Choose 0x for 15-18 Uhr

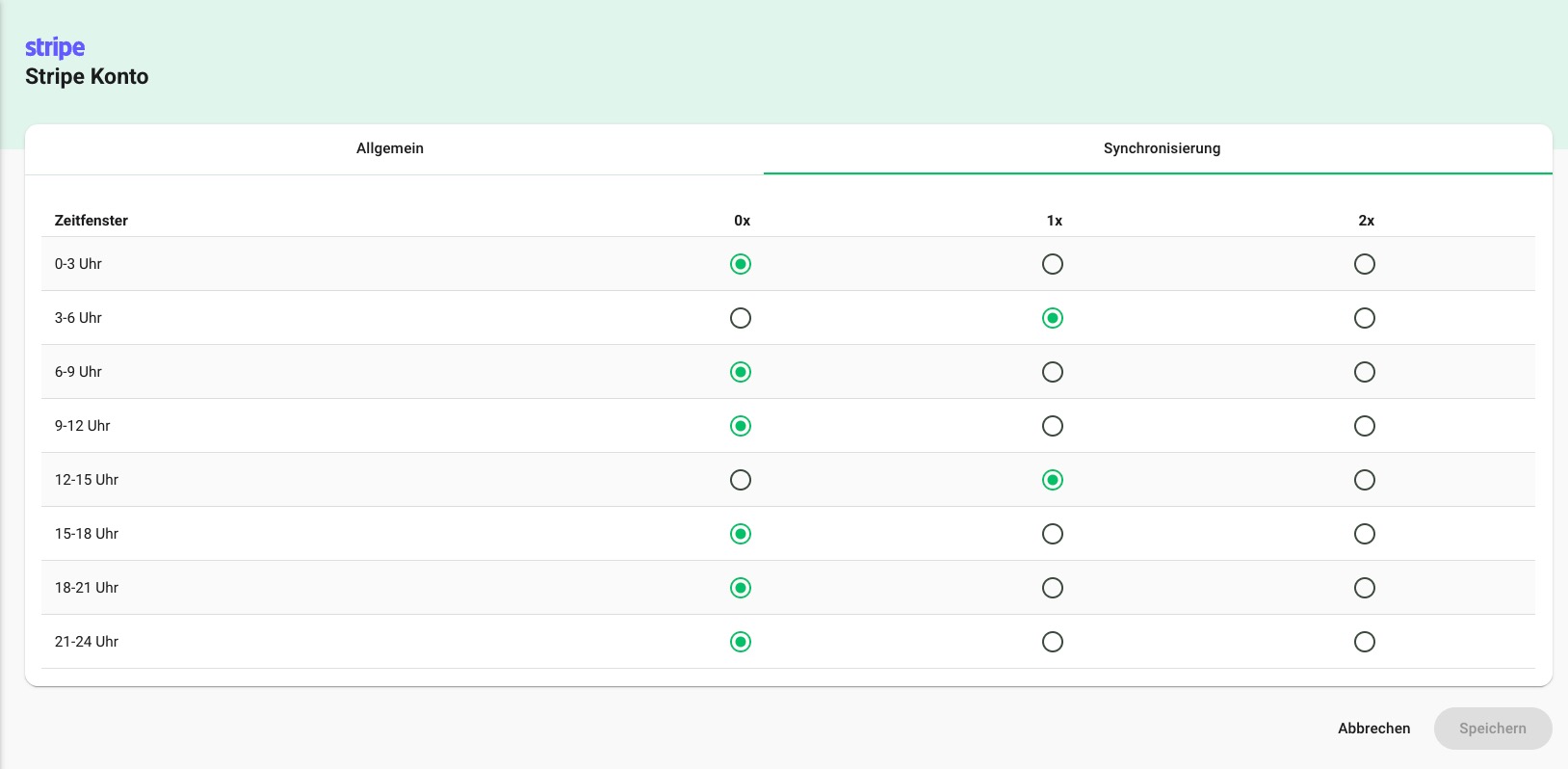(741, 534)
